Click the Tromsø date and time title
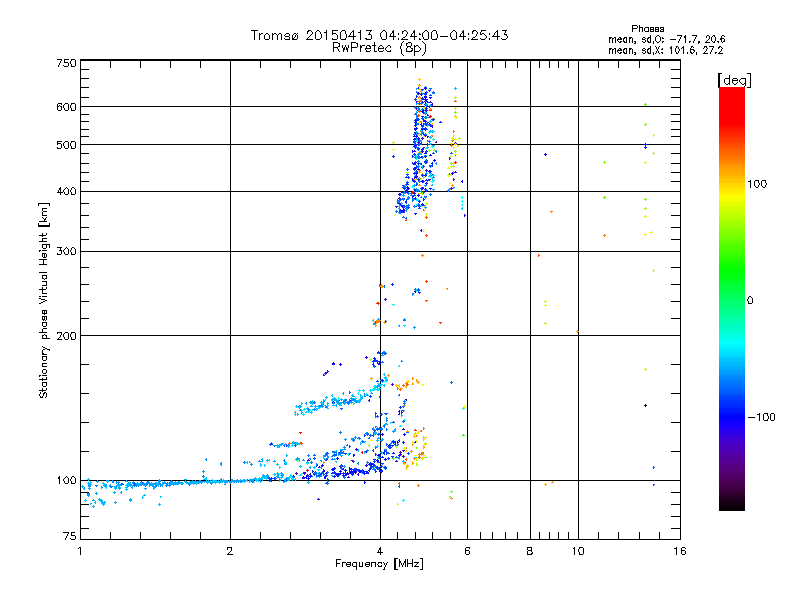 click(x=379, y=35)
